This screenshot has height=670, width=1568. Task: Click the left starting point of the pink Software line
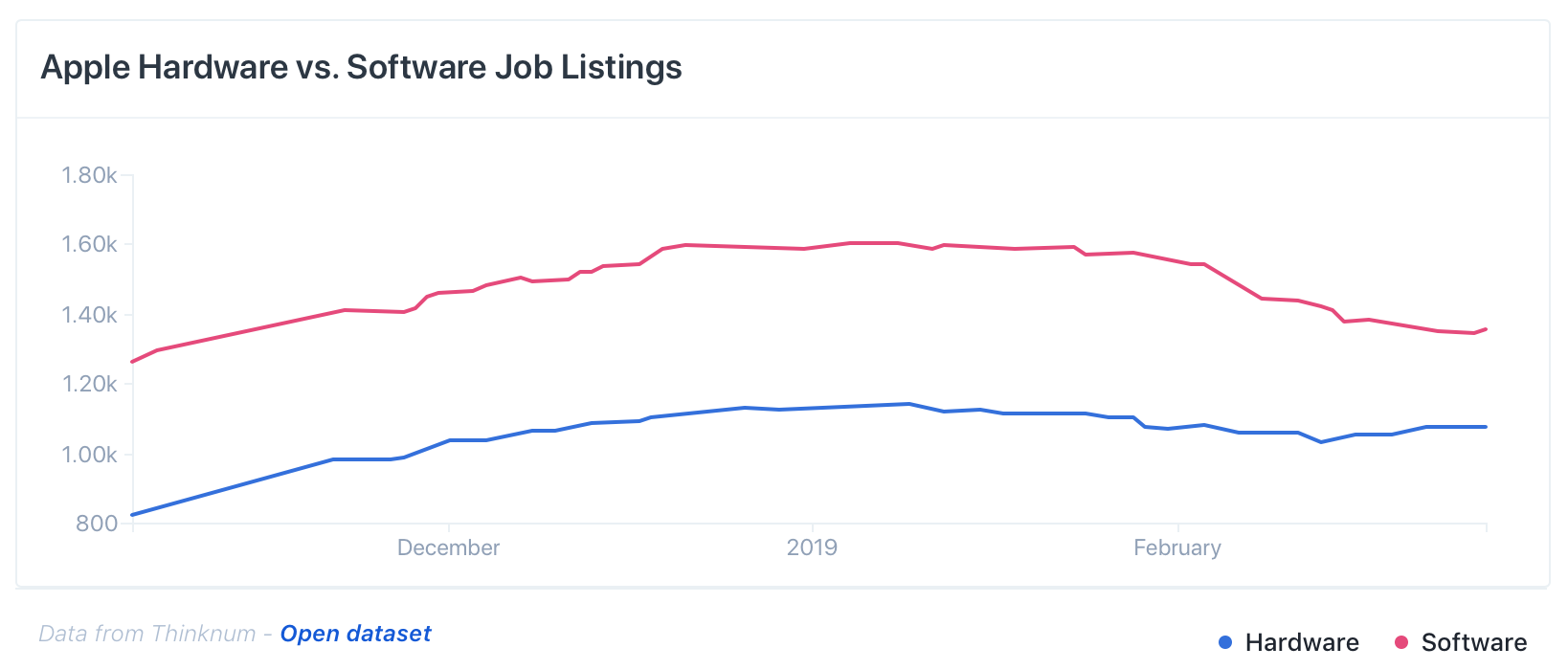pyautogui.click(x=133, y=362)
